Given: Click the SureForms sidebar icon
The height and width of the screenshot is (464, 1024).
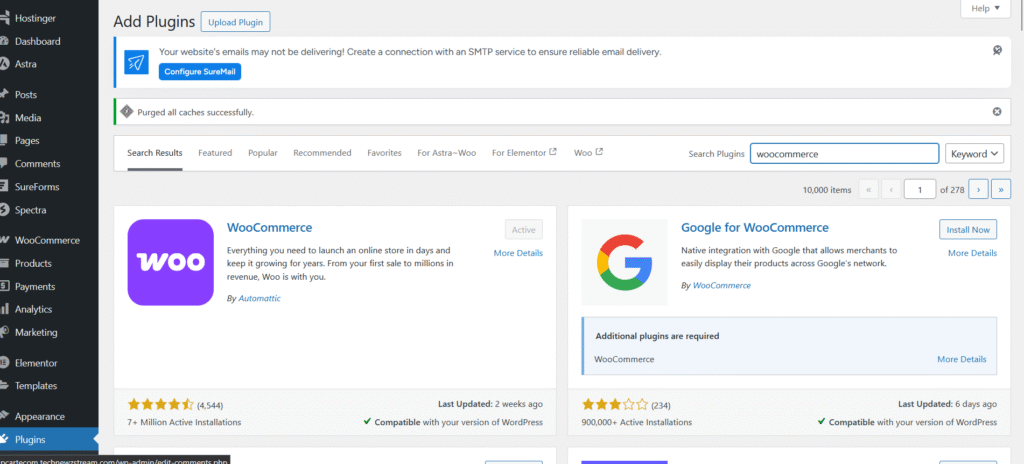Looking at the screenshot, I should point(3,187).
